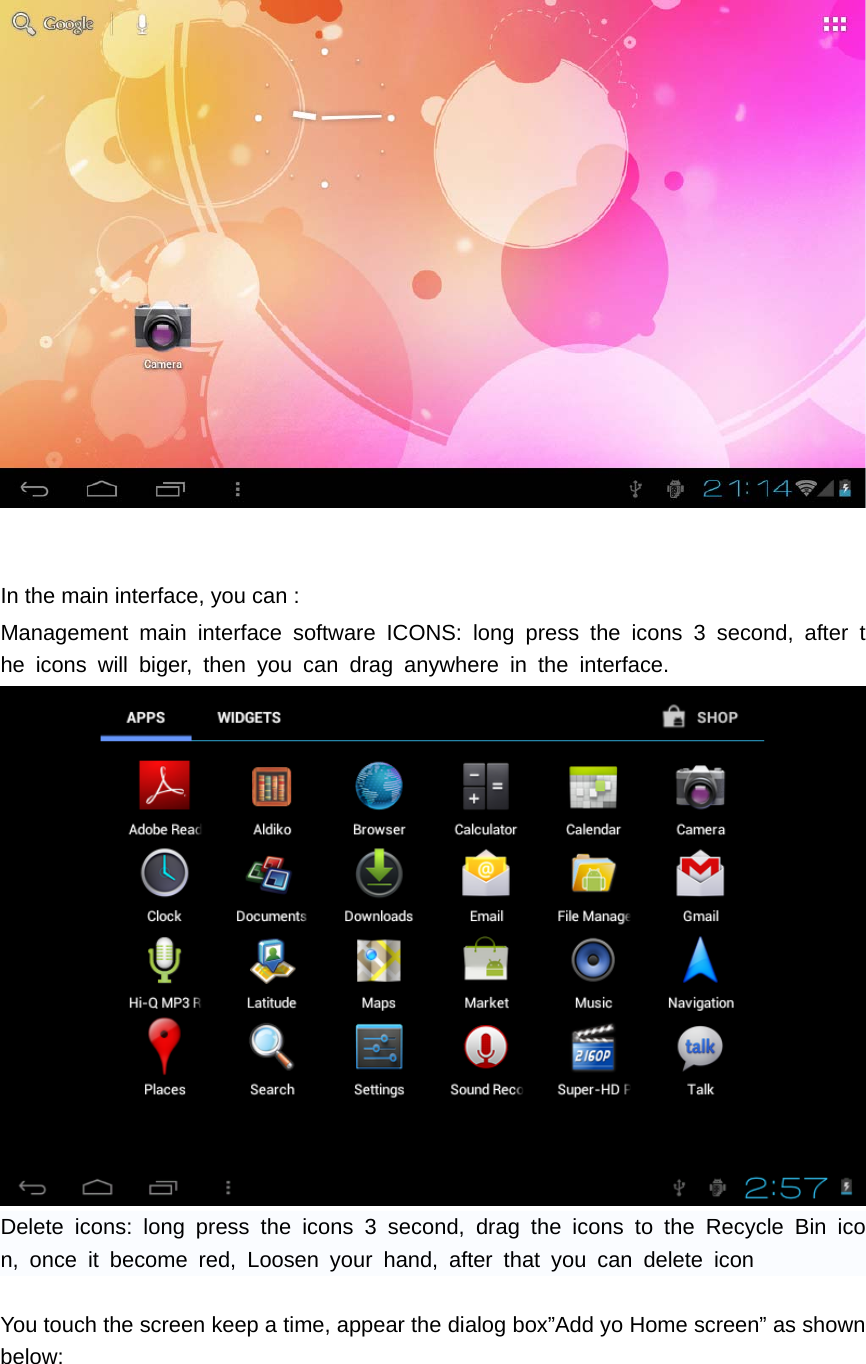Open the Market app
The width and height of the screenshot is (866, 1364).
pyautogui.click(x=486, y=960)
